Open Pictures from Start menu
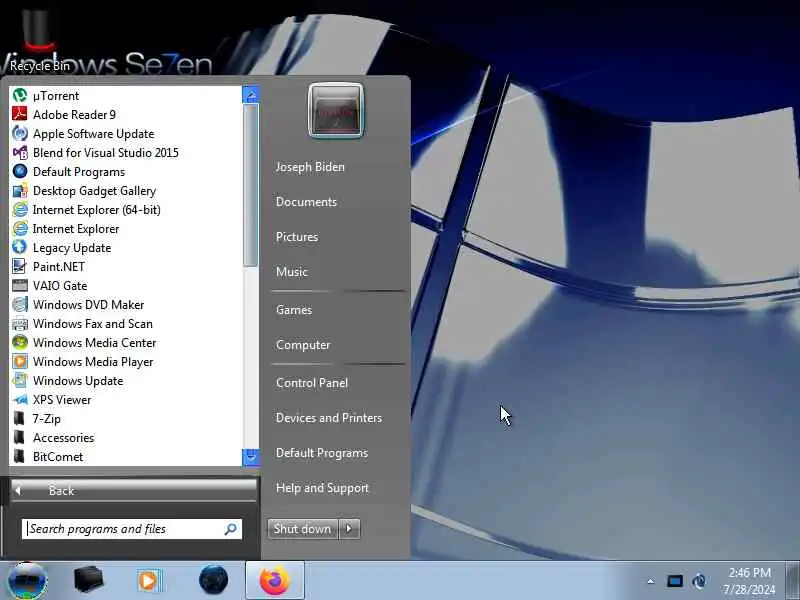This screenshot has width=800, height=600. (297, 237)
